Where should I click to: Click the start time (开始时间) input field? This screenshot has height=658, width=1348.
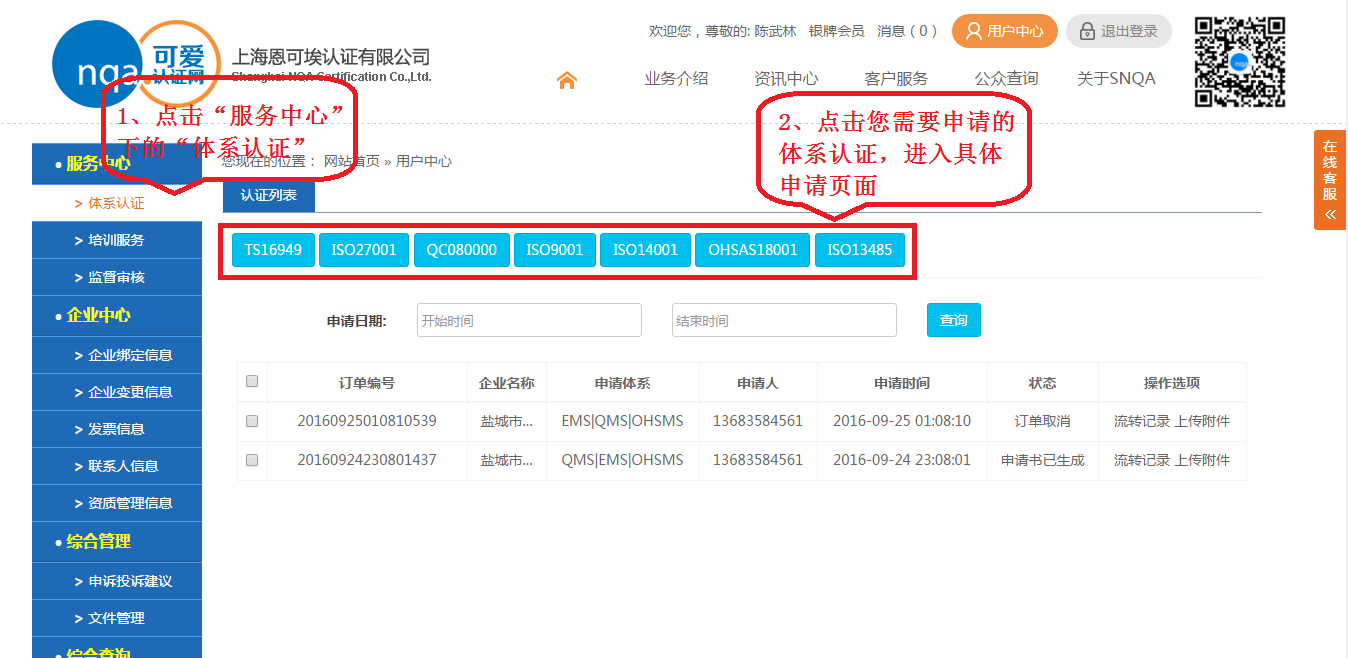click(529, 320)
